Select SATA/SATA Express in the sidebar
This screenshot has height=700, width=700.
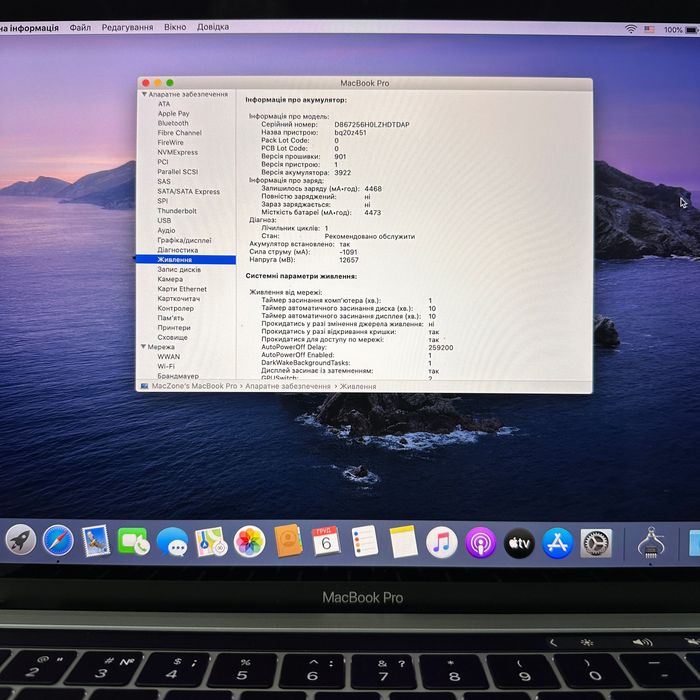pos(188,192)
